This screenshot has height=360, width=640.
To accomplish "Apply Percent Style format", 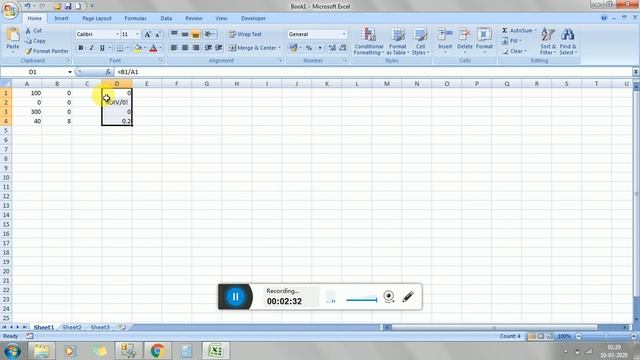I will pos(309,48).
